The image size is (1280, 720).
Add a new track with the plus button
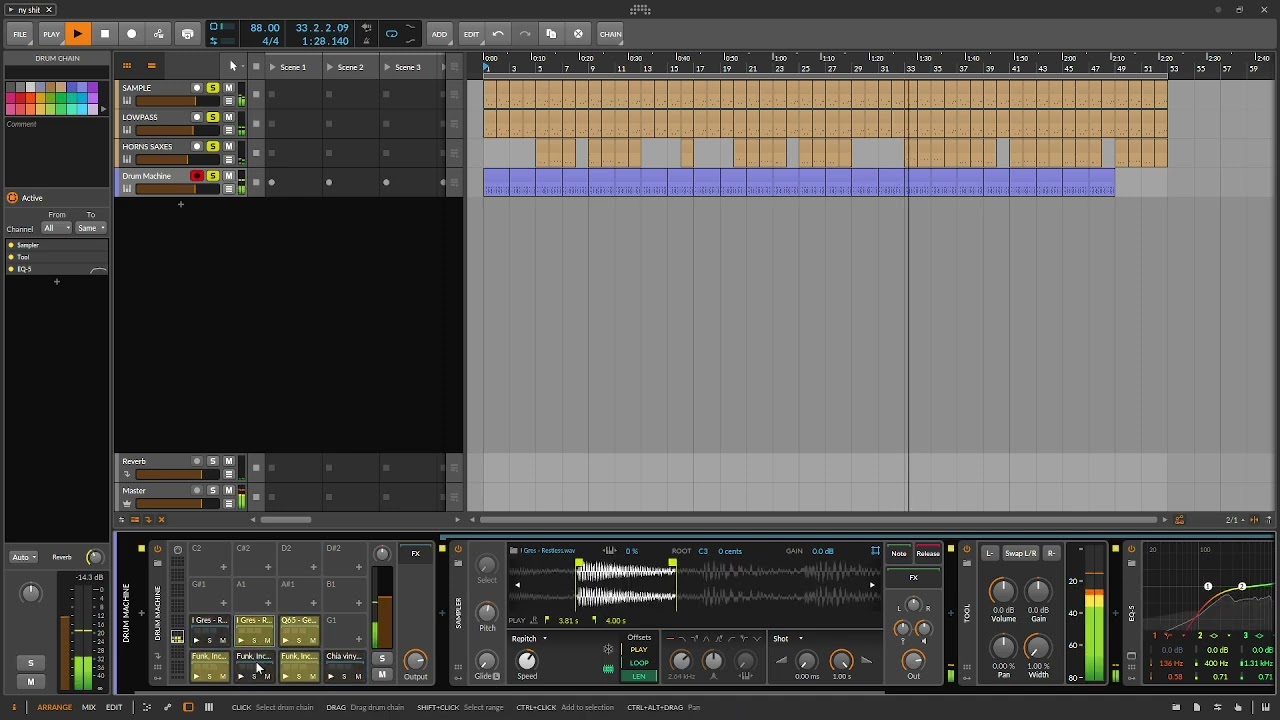point(181,205)
